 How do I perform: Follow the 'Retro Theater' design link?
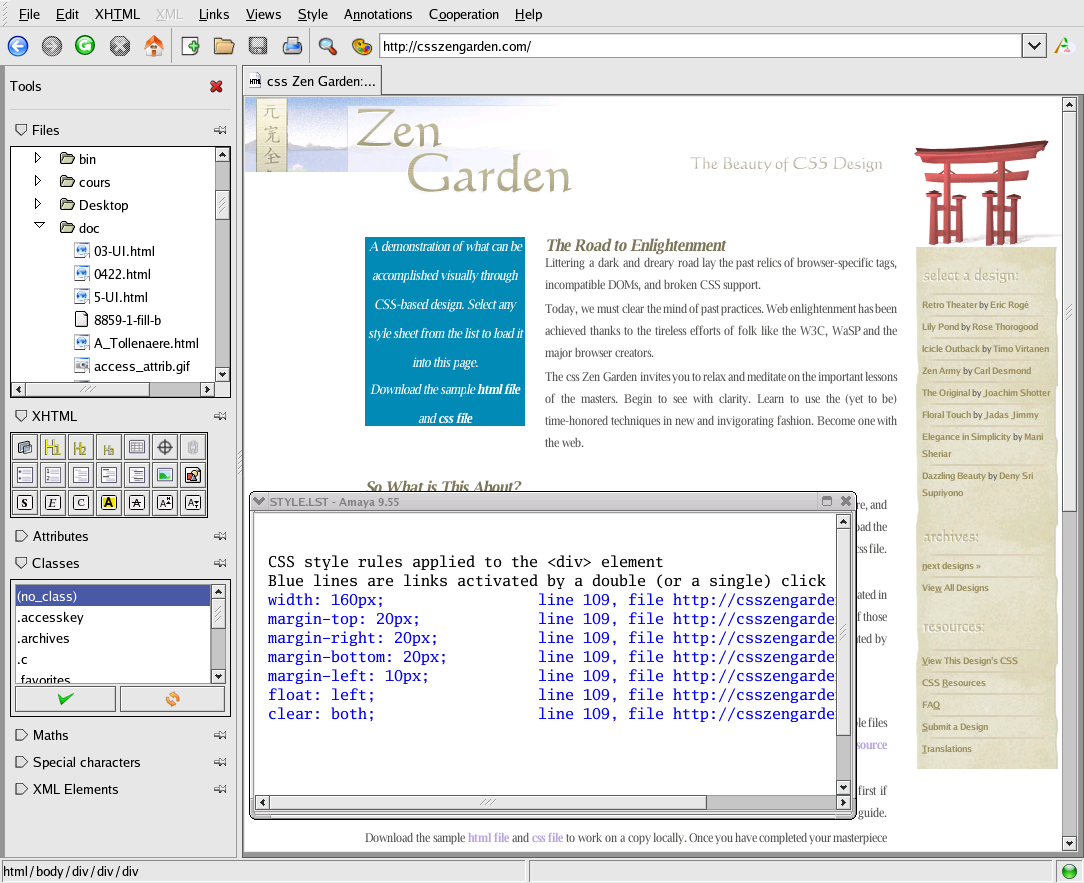coord(949,305)
